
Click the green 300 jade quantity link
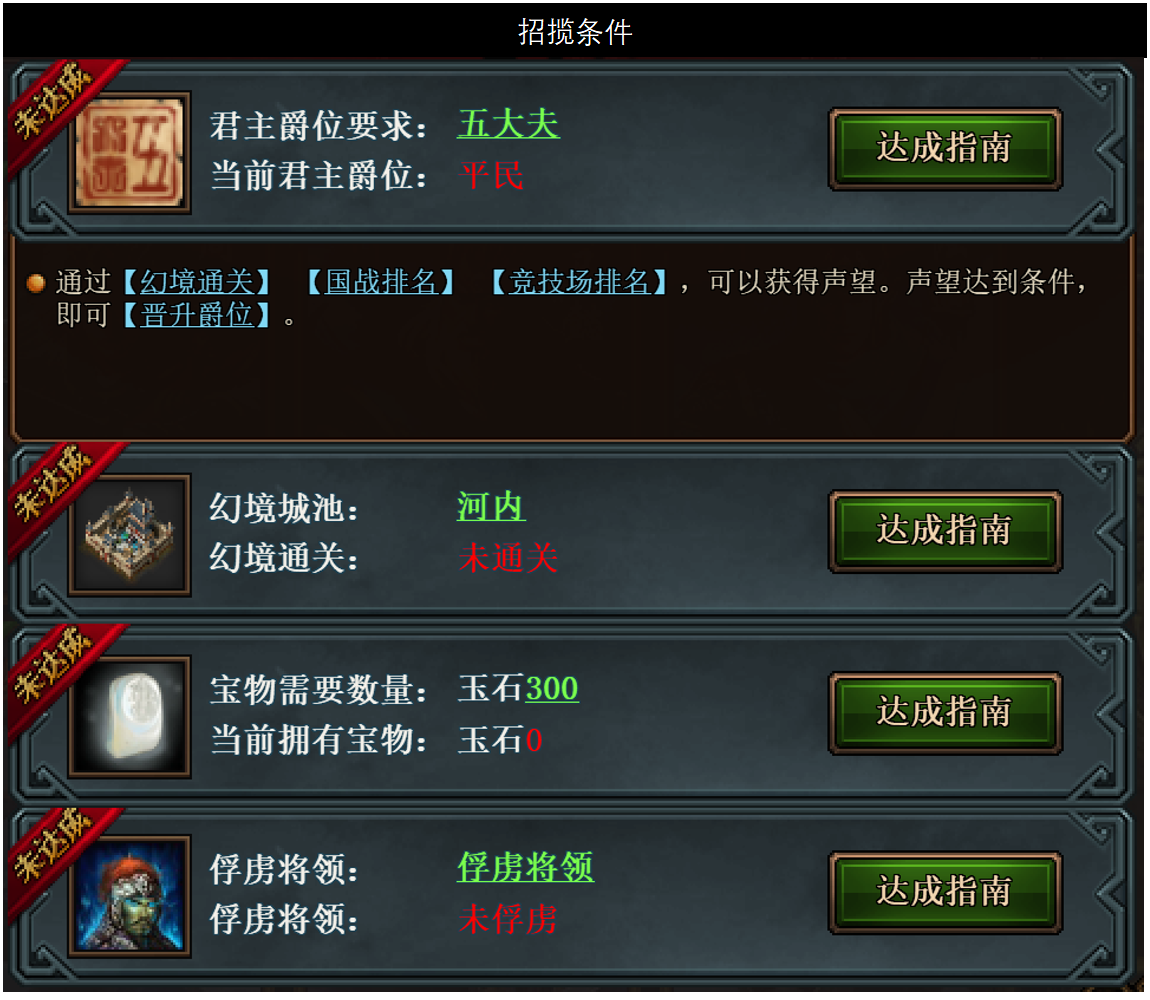pyautogui.click(x=552, y=689)
